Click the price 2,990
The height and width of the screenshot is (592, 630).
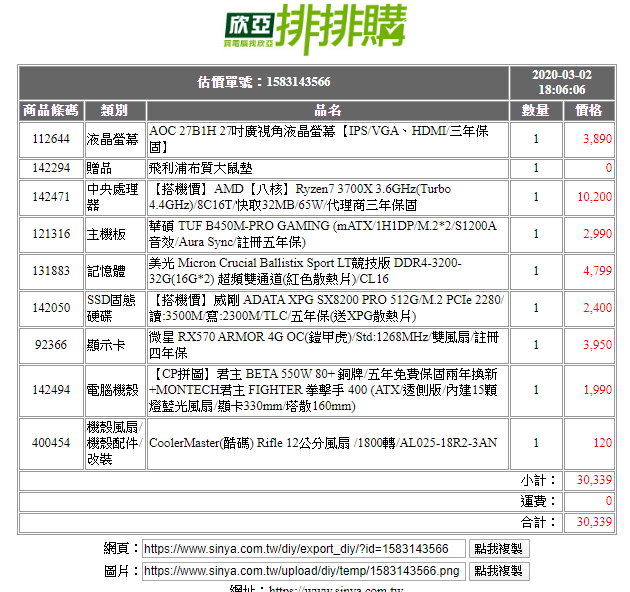point(597,234)
